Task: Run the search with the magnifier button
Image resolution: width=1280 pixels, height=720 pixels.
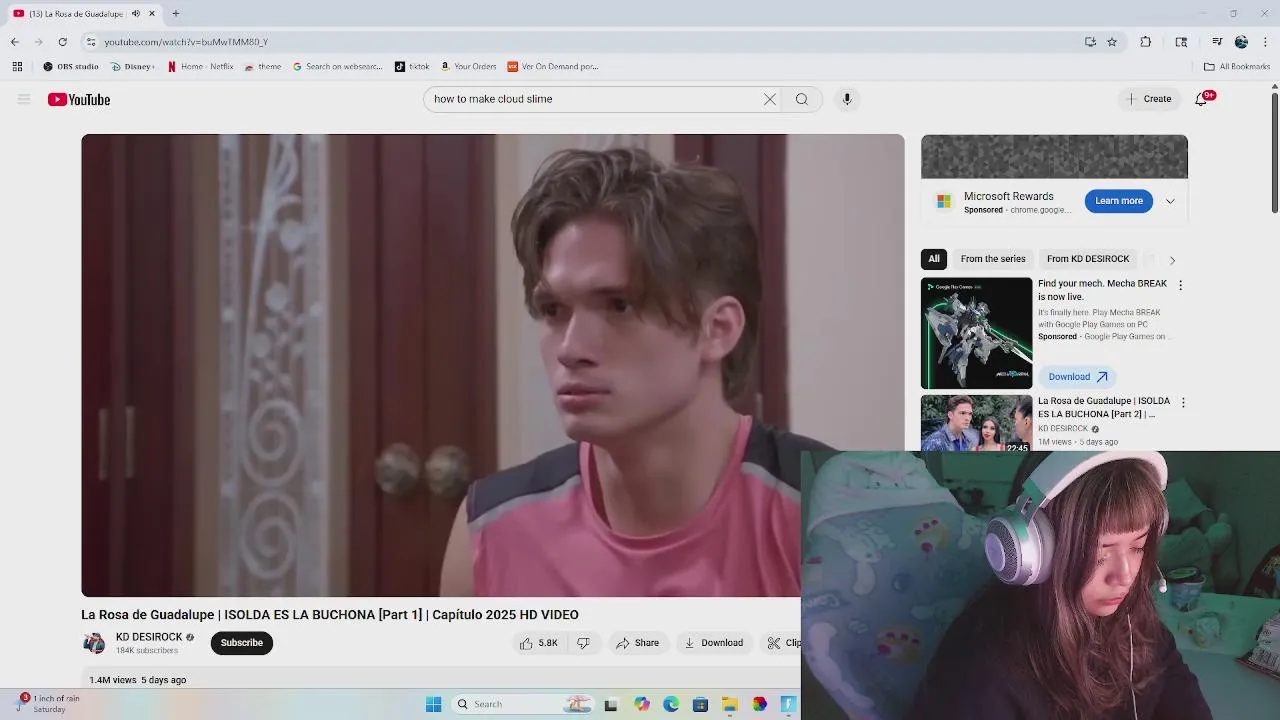Action: [x=802, y=99]
